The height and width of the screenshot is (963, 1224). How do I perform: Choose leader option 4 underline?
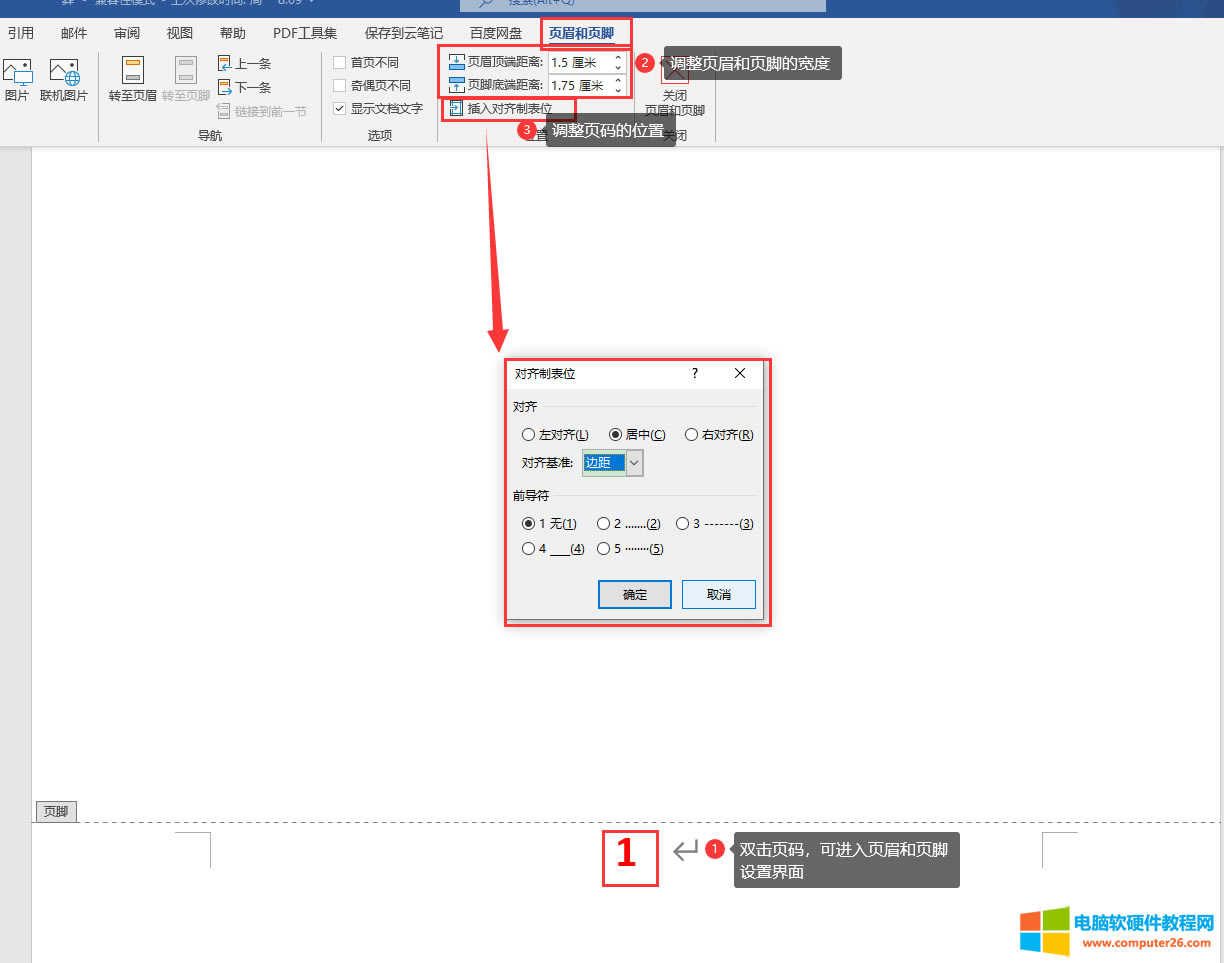pyautogui.click(x=528, y=548)
